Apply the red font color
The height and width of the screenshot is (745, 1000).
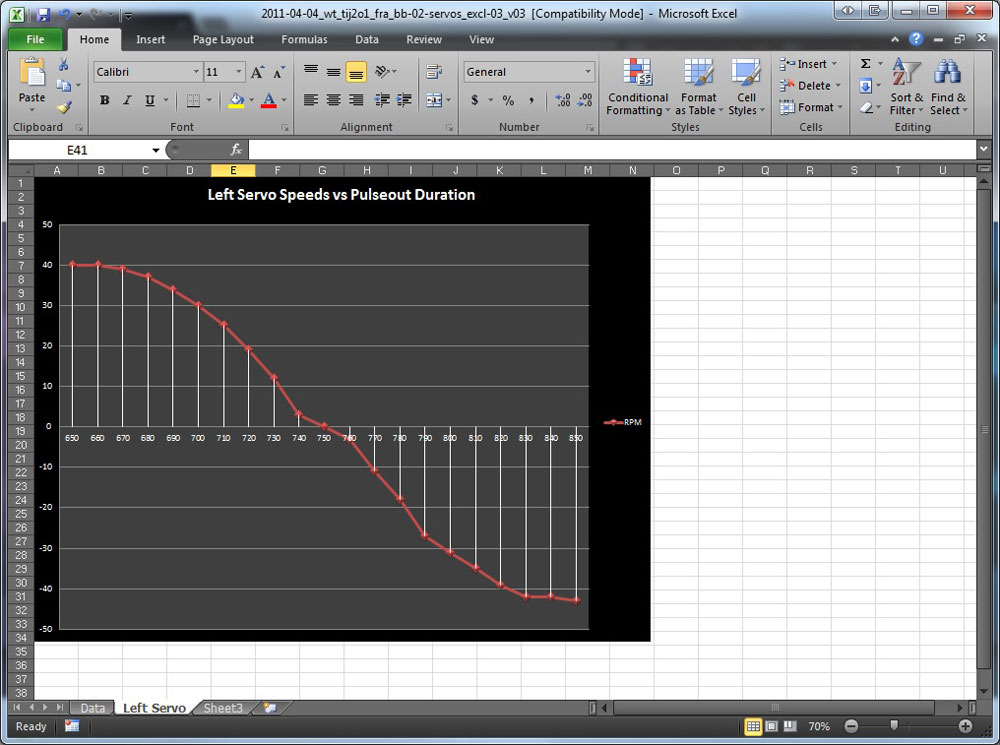[269, 100]
